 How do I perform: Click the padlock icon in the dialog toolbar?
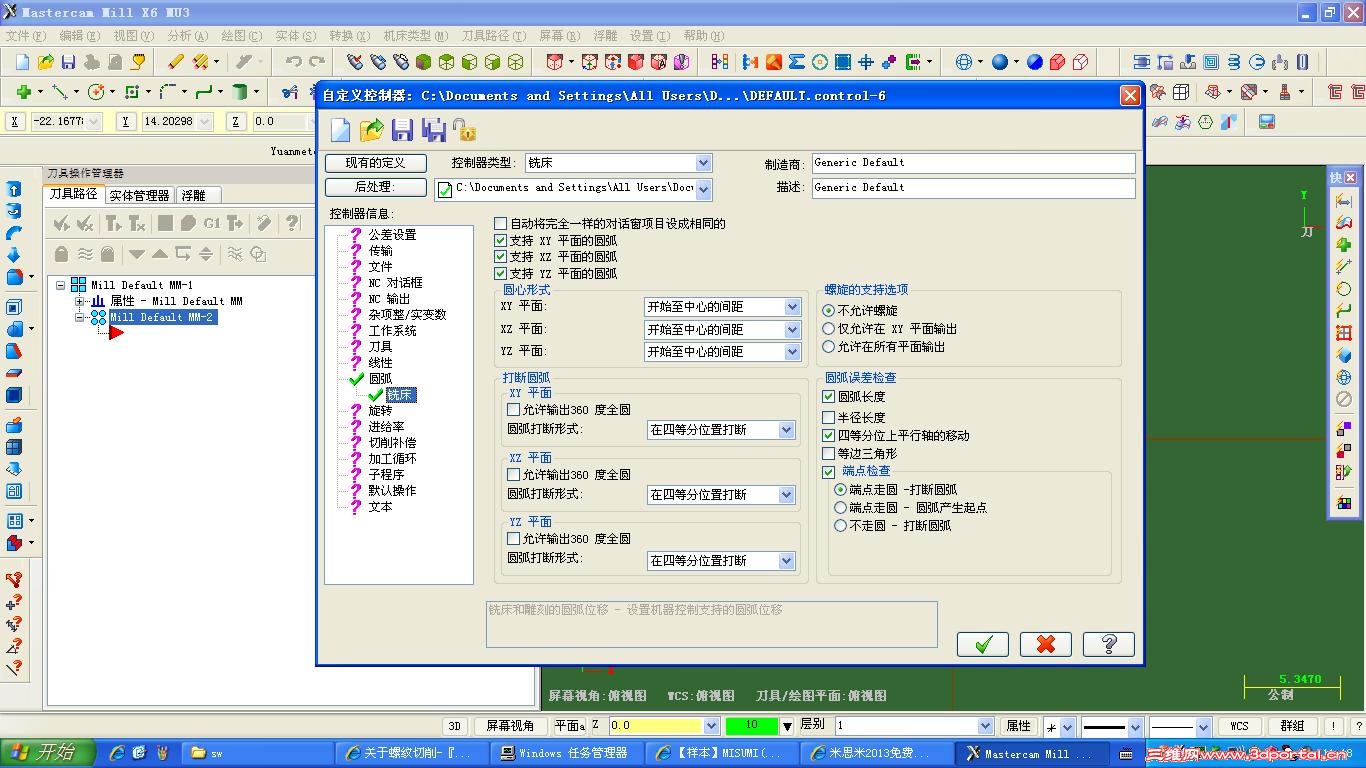464,130
